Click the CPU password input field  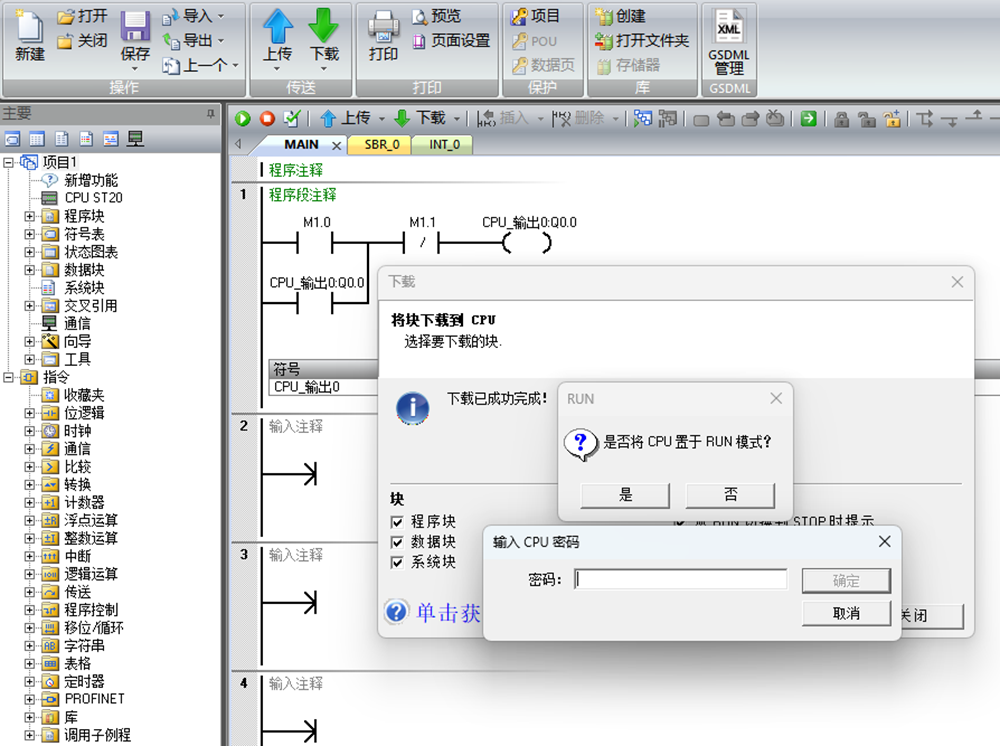coord(680,580)
